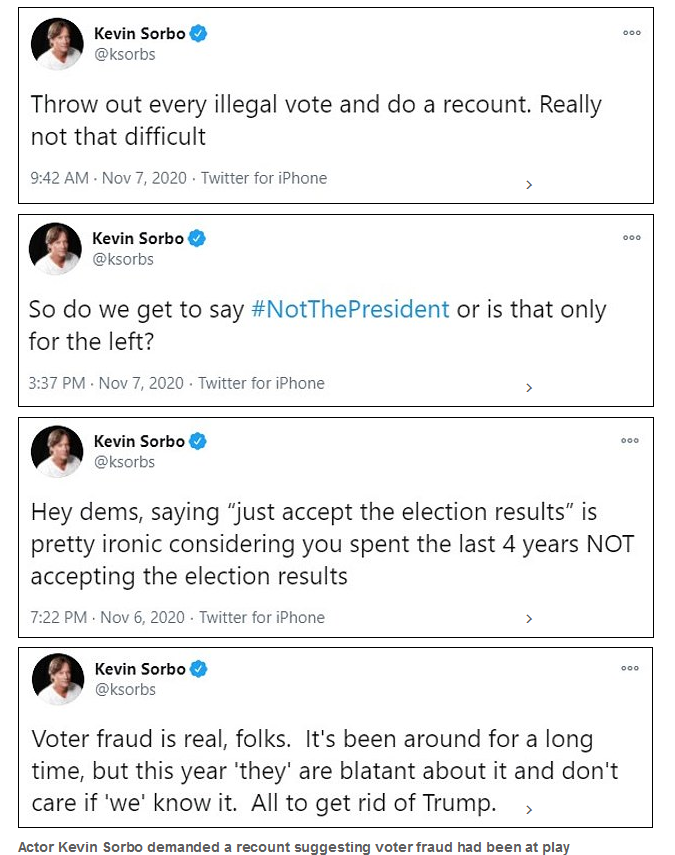Click the 7:22 PM · Nov 6, 2020 timestamp
The image size is (675, 855).
[108, 617]
